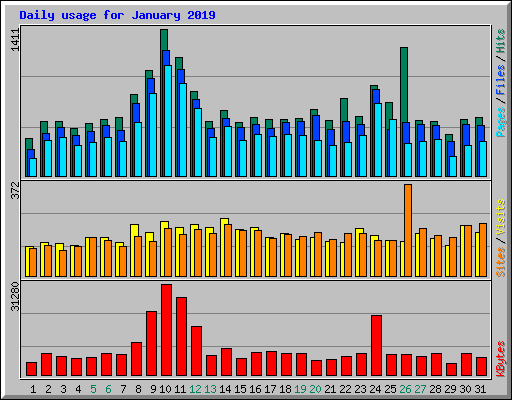
Task: Click the tall orange sites bar for day 26
Action: (408, 230)
